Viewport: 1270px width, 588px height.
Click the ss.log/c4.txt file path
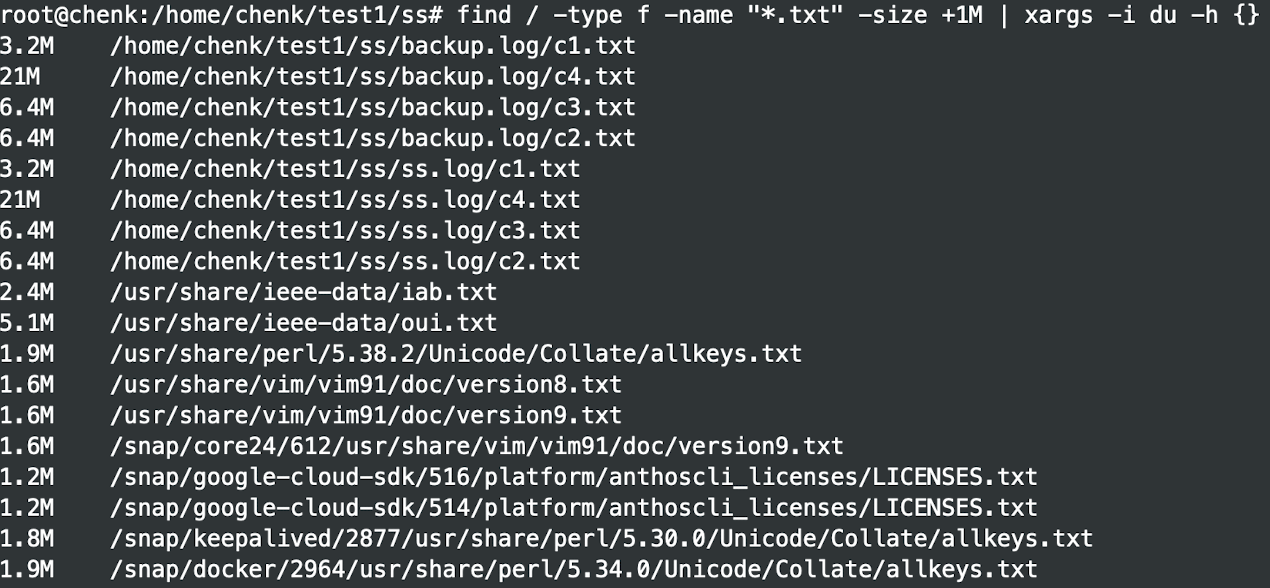point(345,200)
